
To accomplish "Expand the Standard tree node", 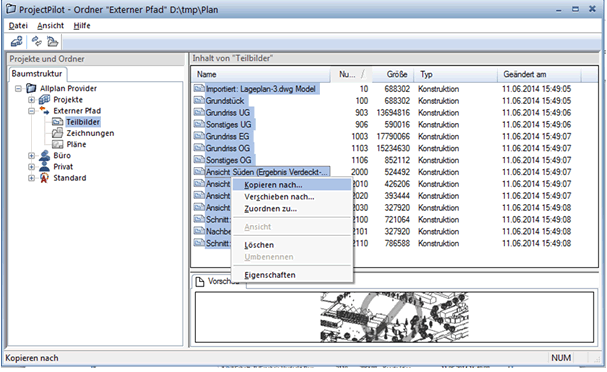I will [31, 178].
